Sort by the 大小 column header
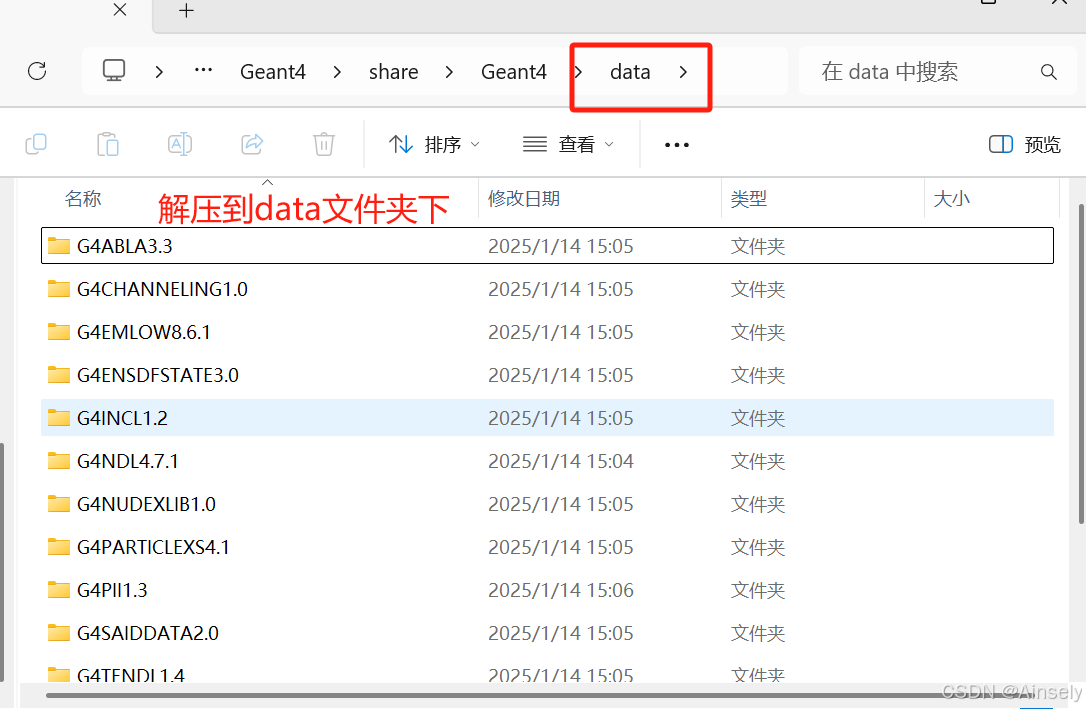This screenshot has height=709, width=1086. click(x=951, y=199)
